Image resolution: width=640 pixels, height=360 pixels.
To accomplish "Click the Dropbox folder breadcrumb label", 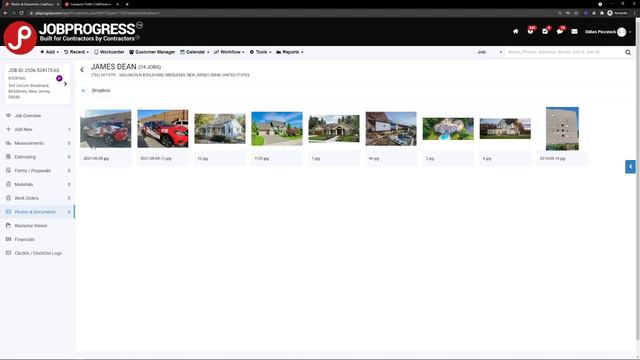I will click(x=101, y=91).
